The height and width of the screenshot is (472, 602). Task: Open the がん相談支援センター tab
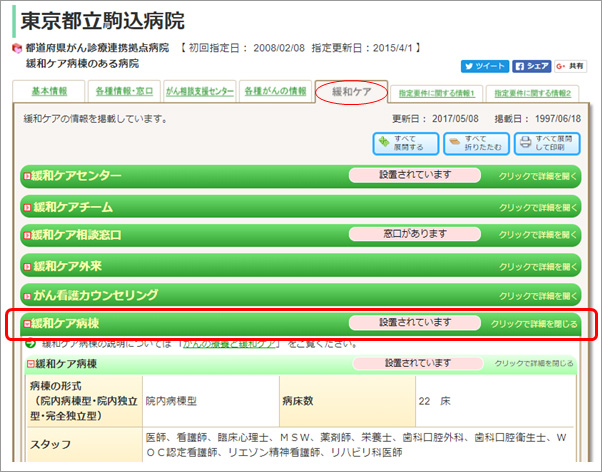pyautogui.click(x=200, y=91)
